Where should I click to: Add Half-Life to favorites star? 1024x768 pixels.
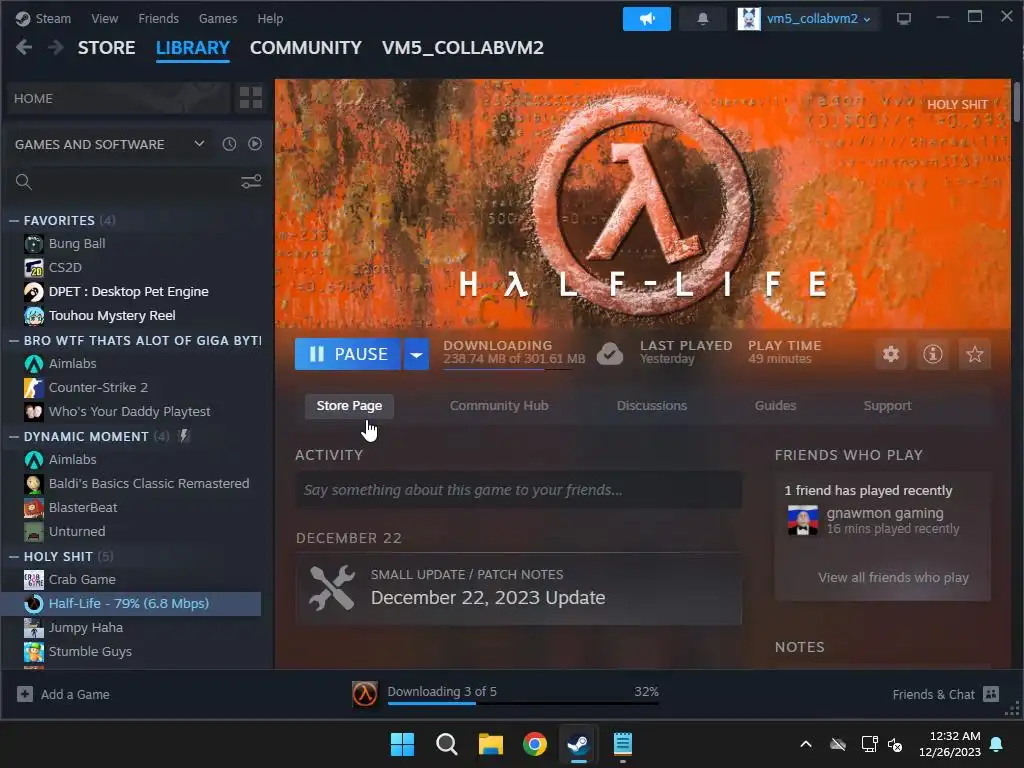974,354
